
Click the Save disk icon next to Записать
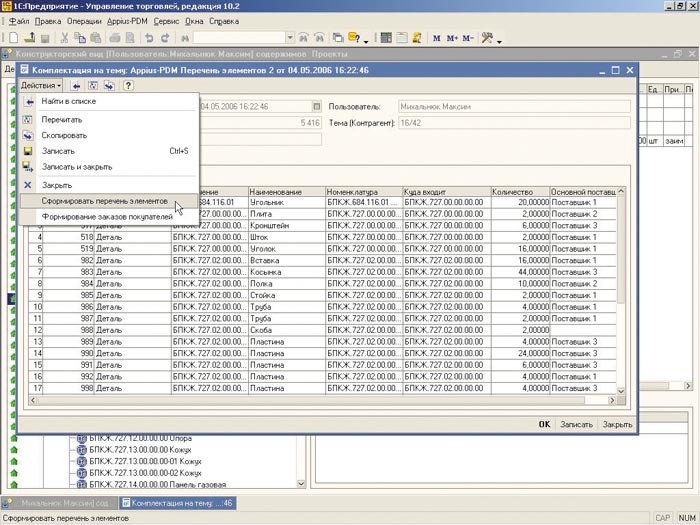click(x=28, y=151)
